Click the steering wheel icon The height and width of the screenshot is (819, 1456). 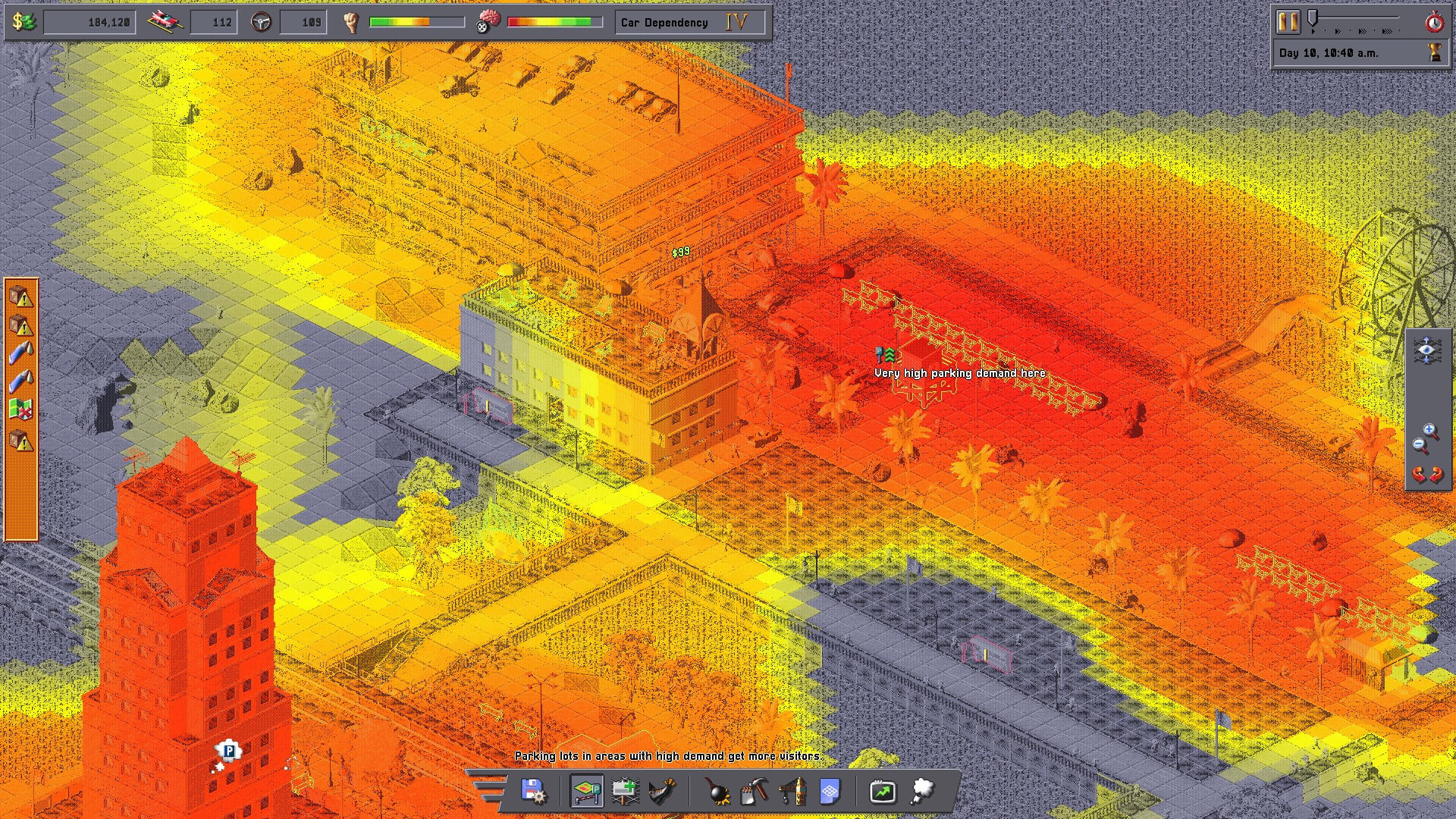pyautogui.click(x=262, y=23)
